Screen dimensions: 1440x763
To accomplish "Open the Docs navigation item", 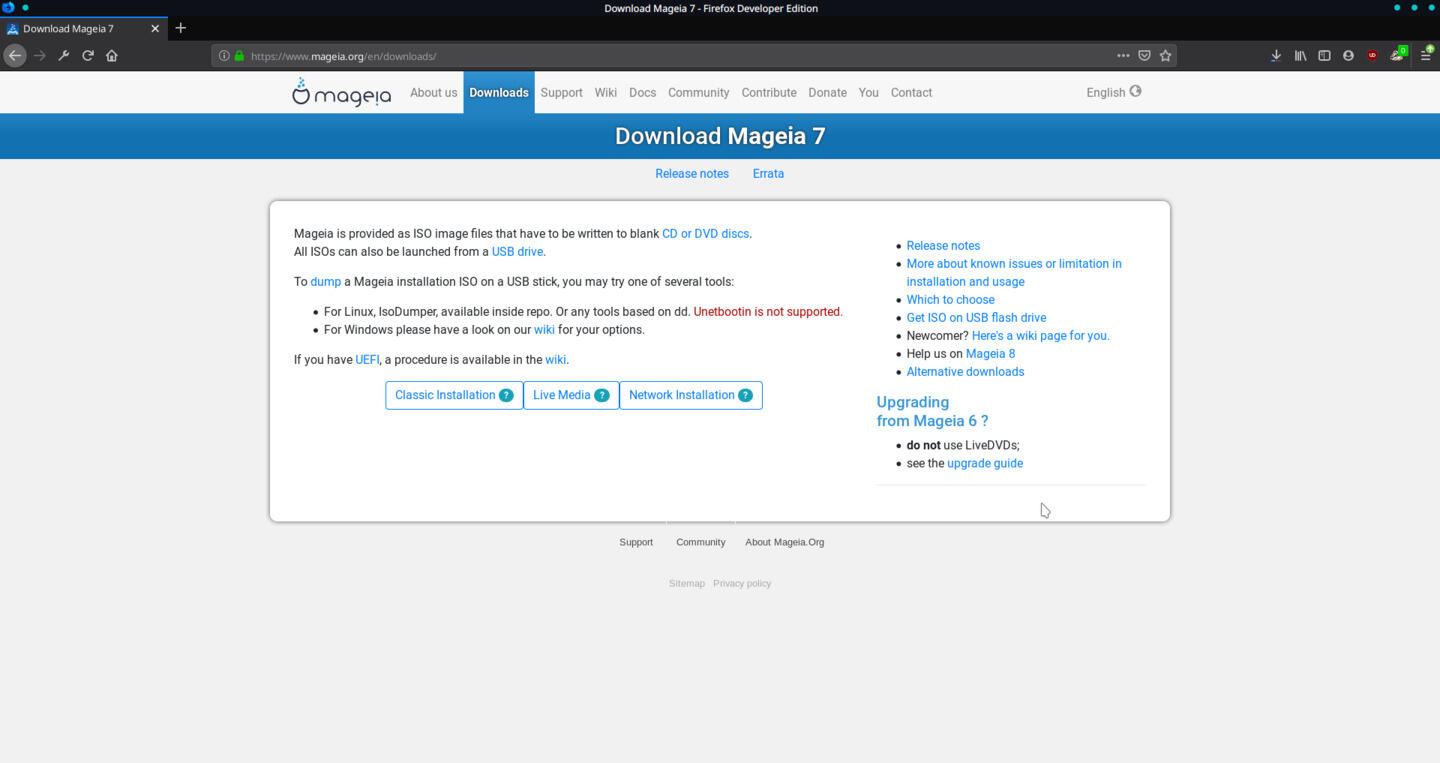I will click(x=642, y=92).
